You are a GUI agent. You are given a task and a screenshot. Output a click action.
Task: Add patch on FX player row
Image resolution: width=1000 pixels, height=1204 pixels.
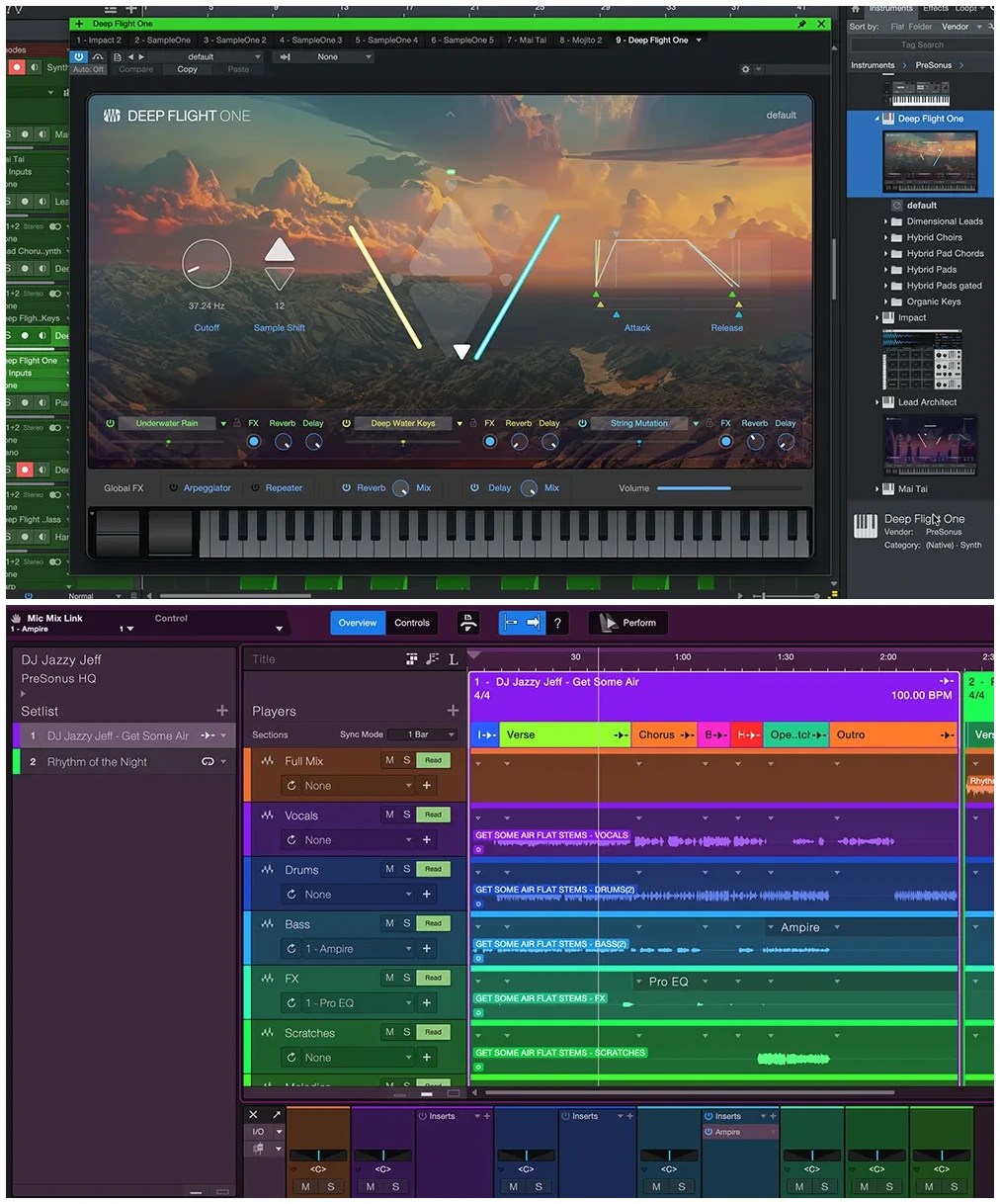coord(427,1003)
